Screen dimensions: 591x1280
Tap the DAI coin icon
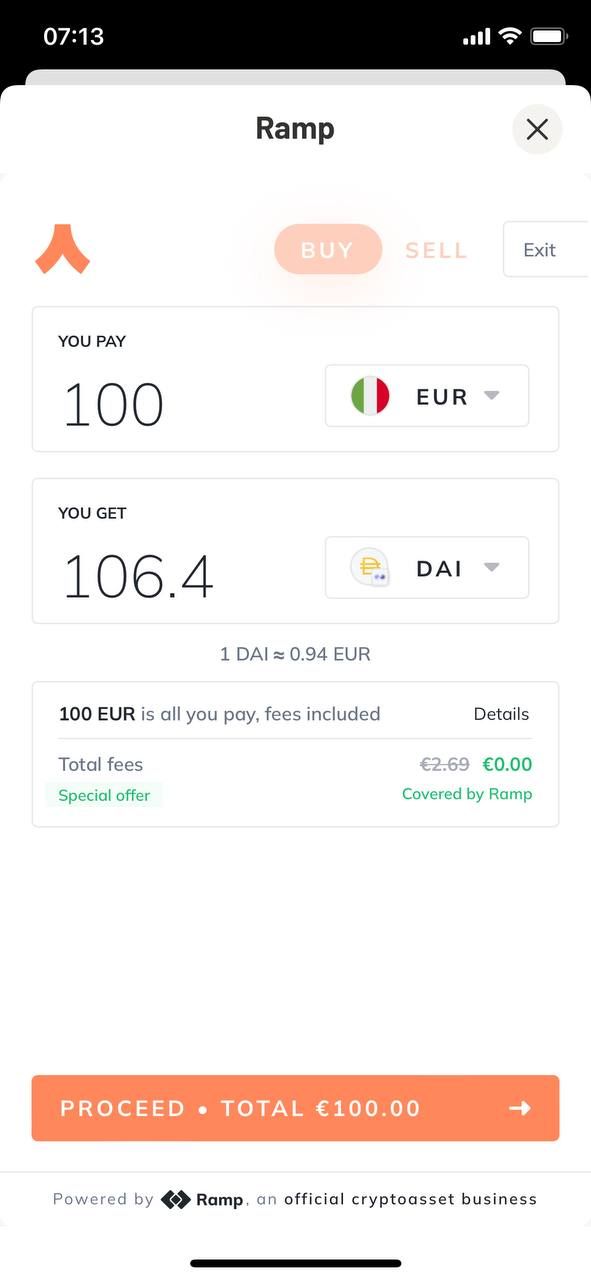[x=370, y=568]
